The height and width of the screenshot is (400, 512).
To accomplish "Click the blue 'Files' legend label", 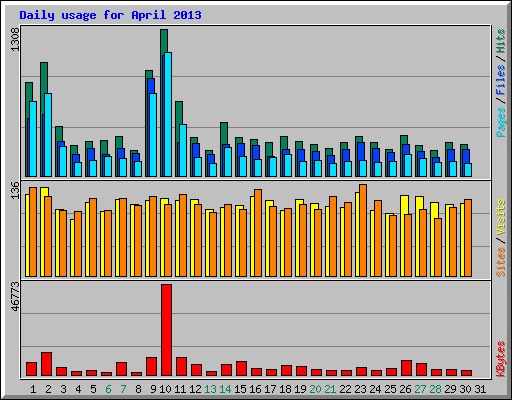I will coord(501,80).
